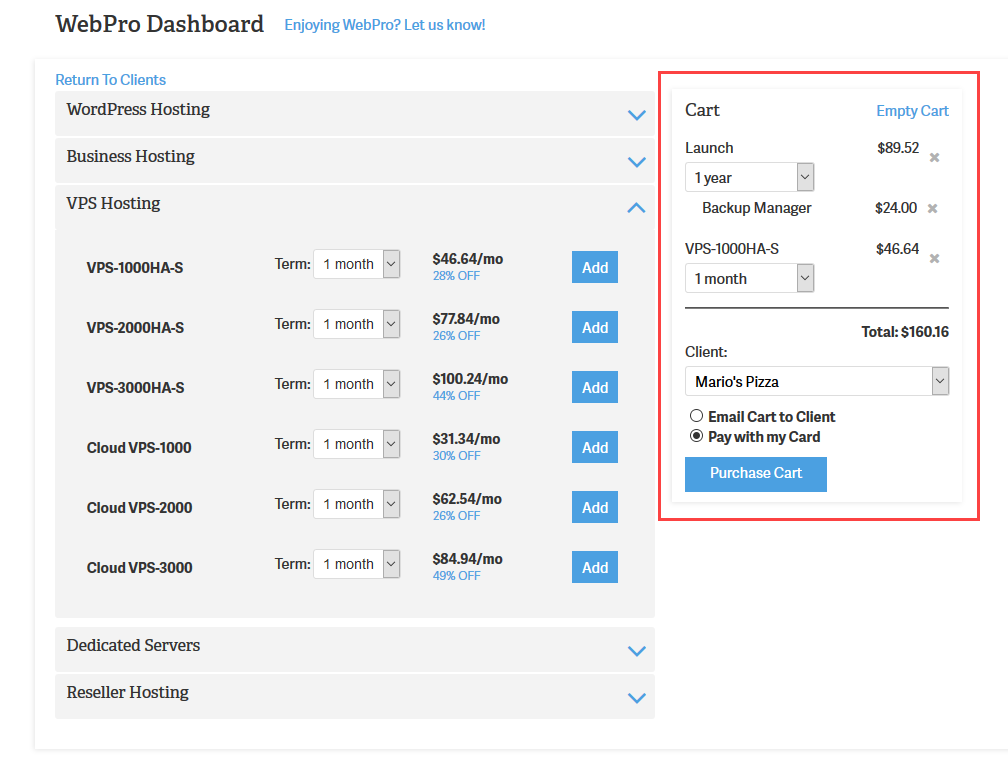Open the Client dropdown showing Mario's Pizza
Image resolution: width=1008 pixels, height=775 pixels.
[x=816, y=381]
